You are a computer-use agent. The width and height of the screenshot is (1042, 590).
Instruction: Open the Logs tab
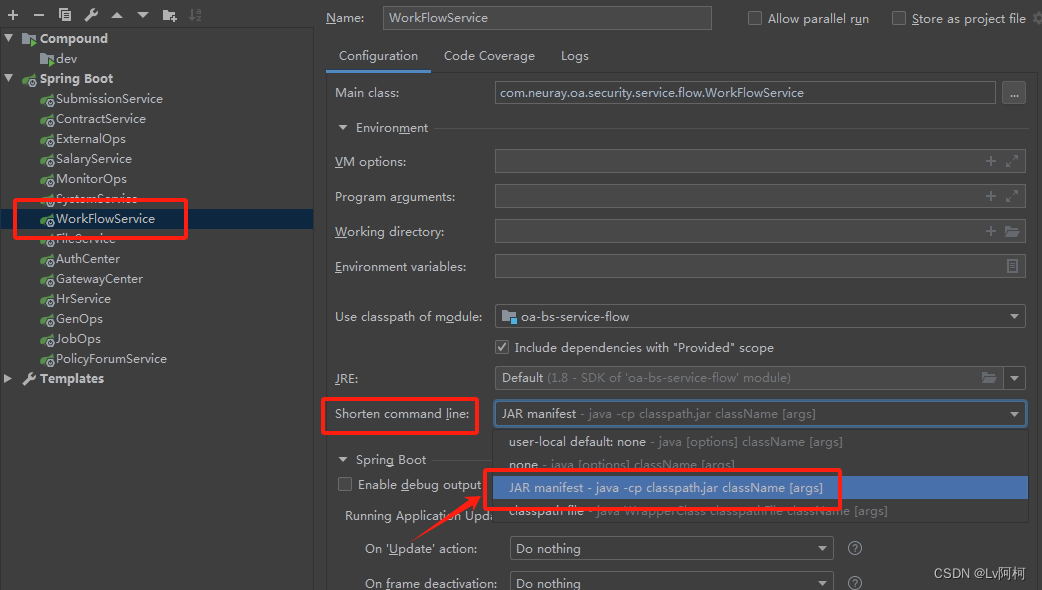(x=574, y=56)
